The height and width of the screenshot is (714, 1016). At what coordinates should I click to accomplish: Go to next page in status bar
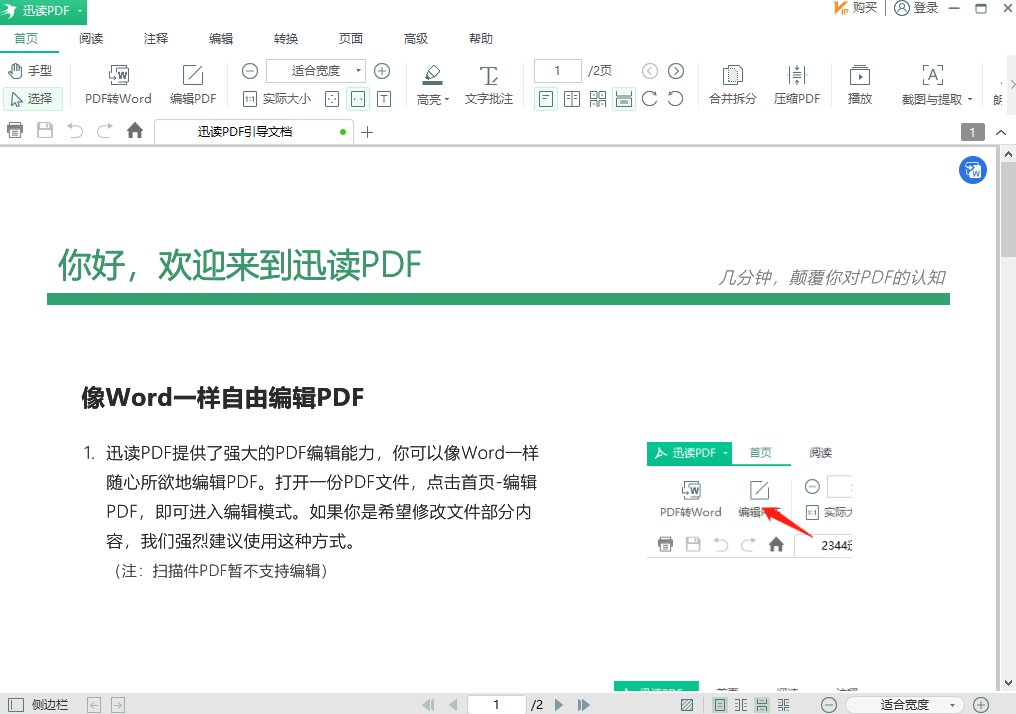point(559,704)
